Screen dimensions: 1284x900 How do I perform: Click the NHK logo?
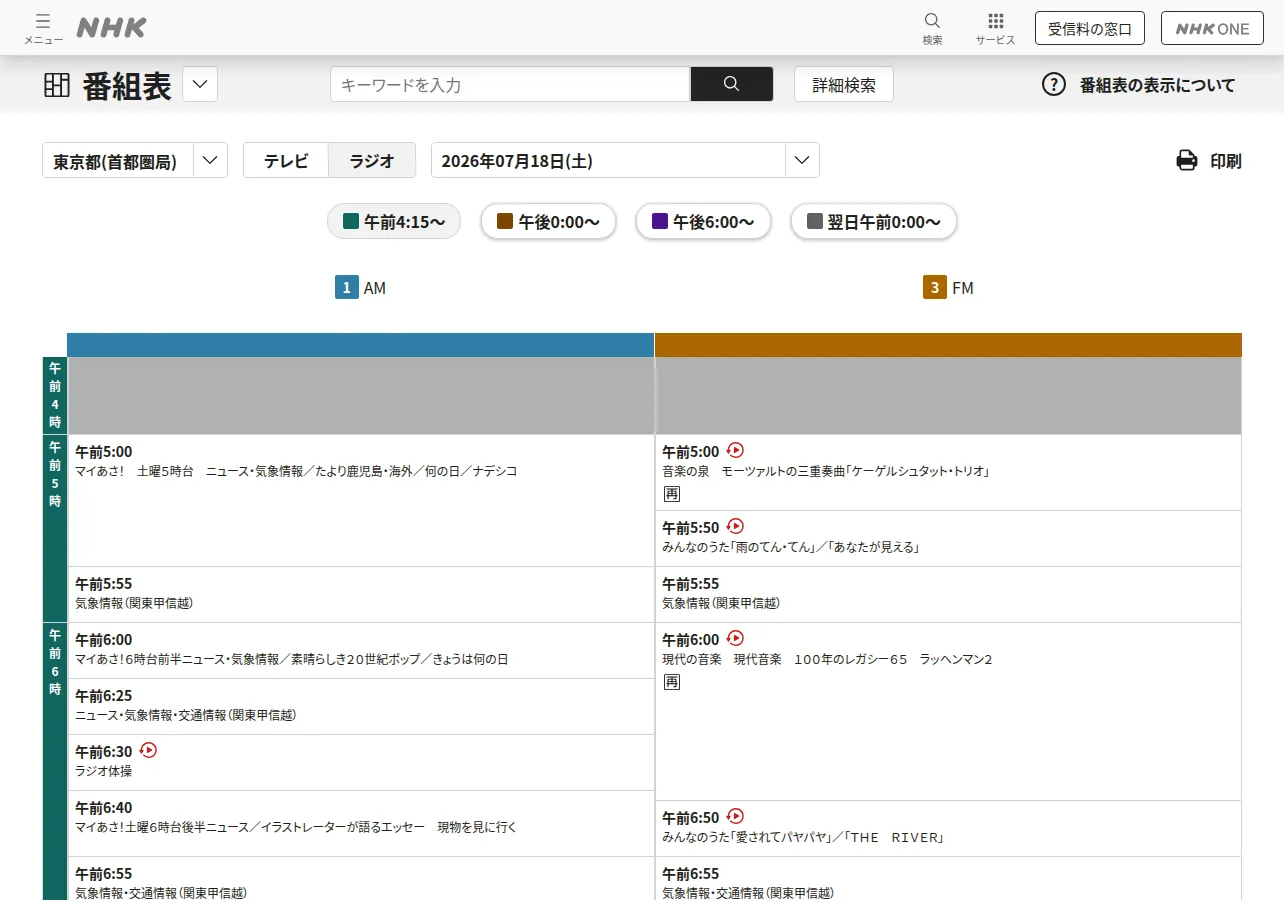111,28
